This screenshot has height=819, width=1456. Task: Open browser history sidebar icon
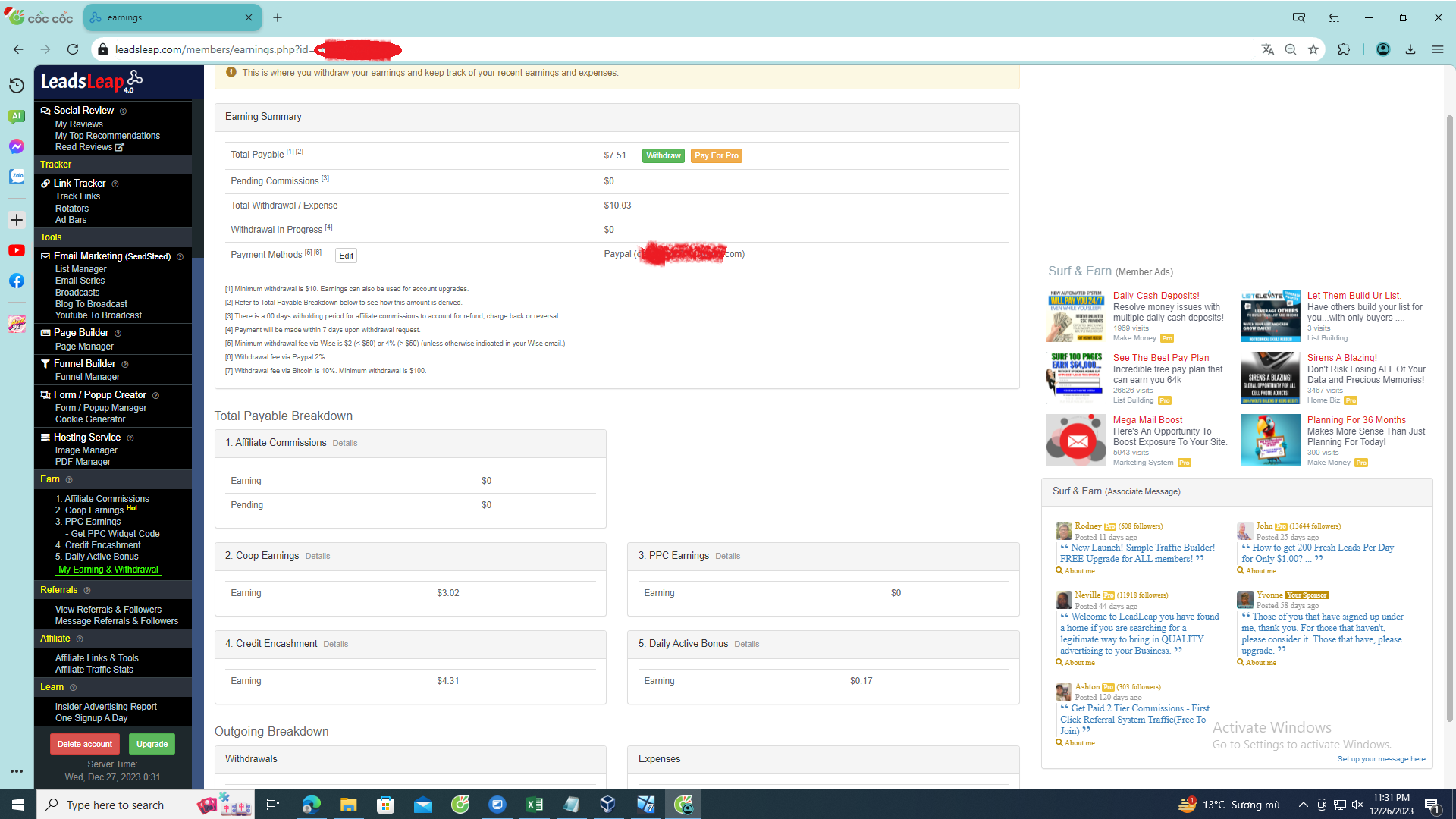click(x=17, y=86)
